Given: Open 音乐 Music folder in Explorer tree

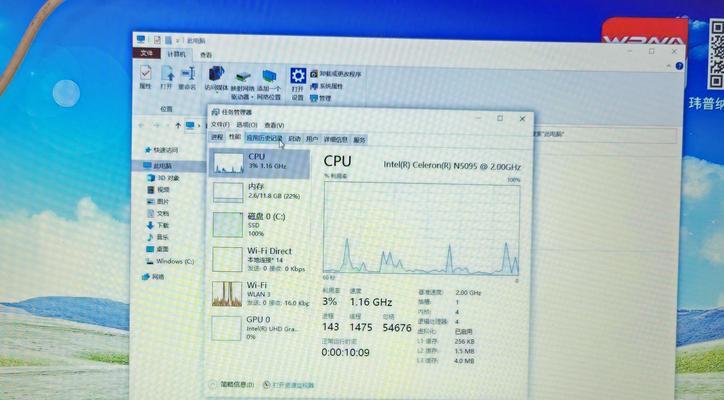Looking at the screenshot, I should pos(158,237).
